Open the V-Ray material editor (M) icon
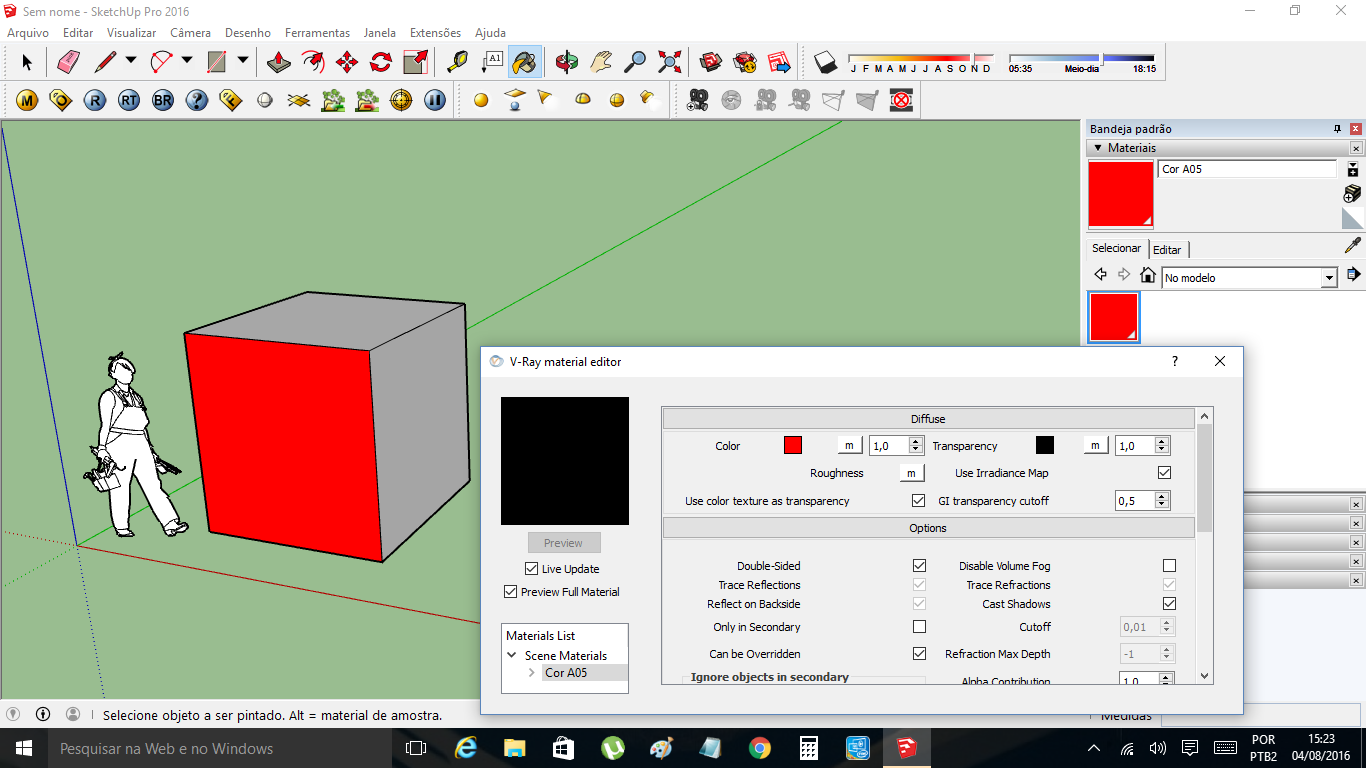The image size is (1366, 768). click(x=27, y=100)
